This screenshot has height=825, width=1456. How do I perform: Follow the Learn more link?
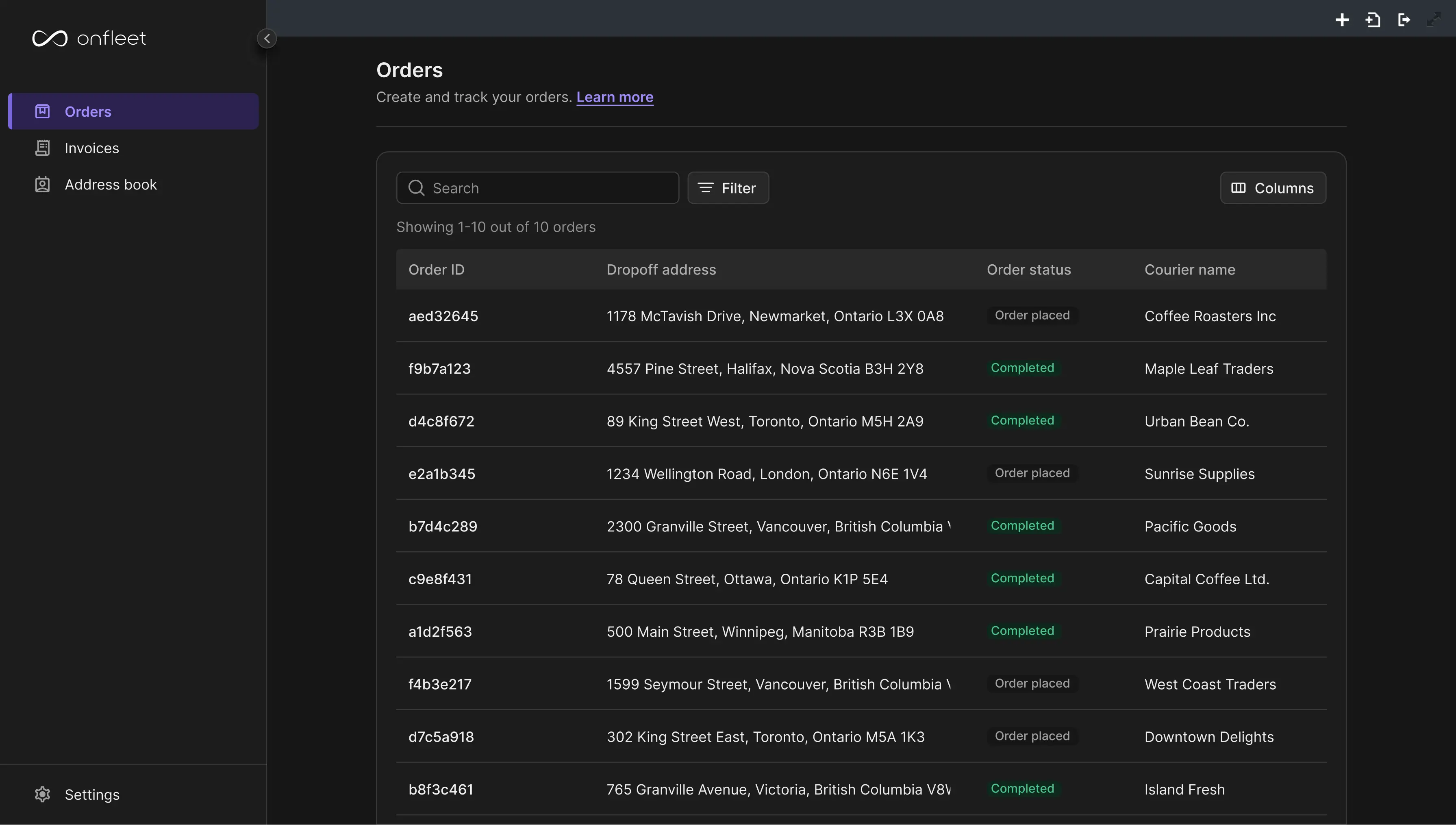pos(615,97)
